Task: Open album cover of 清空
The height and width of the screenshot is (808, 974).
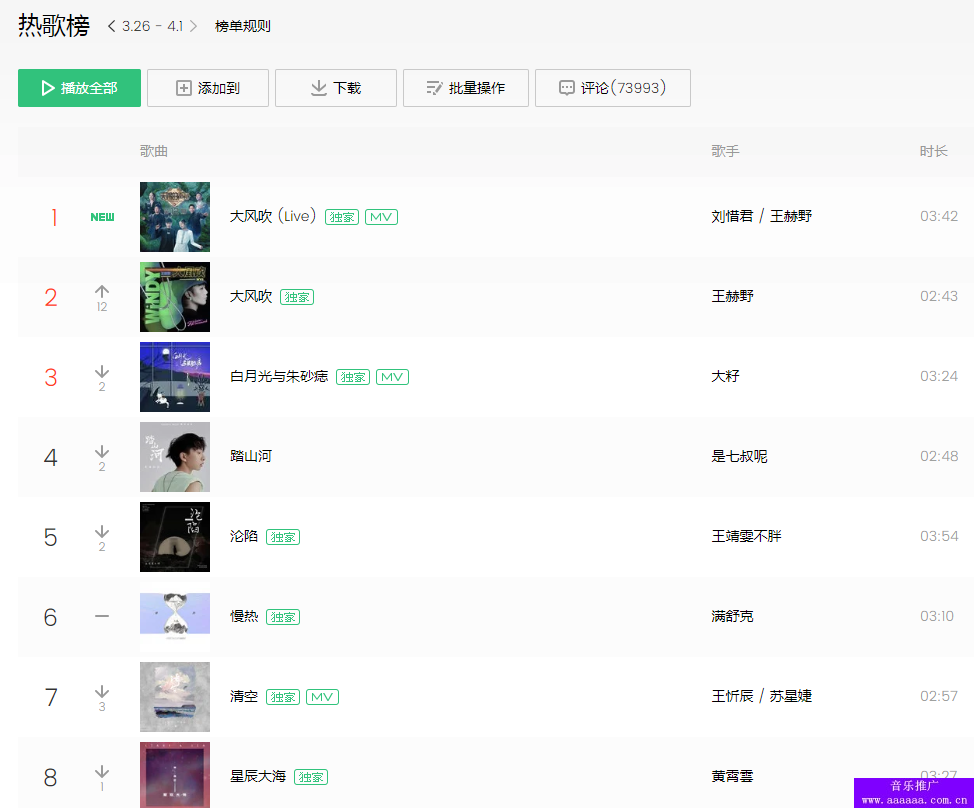Action: [x=175, y=697]
